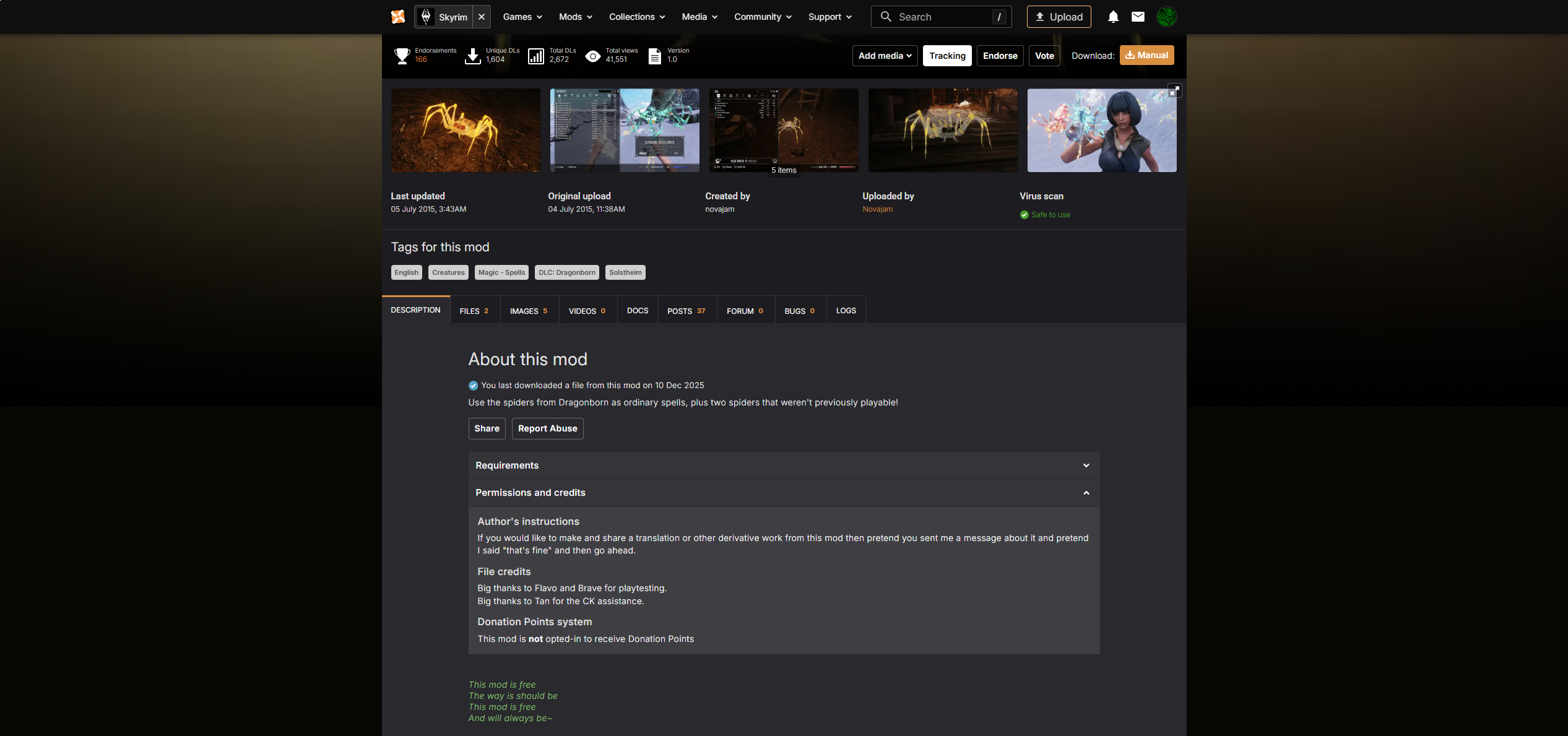Open the messages envelope icon
Viewport: 1568px width, 736px height.
pyautogui.click(x=1138, y=17)
